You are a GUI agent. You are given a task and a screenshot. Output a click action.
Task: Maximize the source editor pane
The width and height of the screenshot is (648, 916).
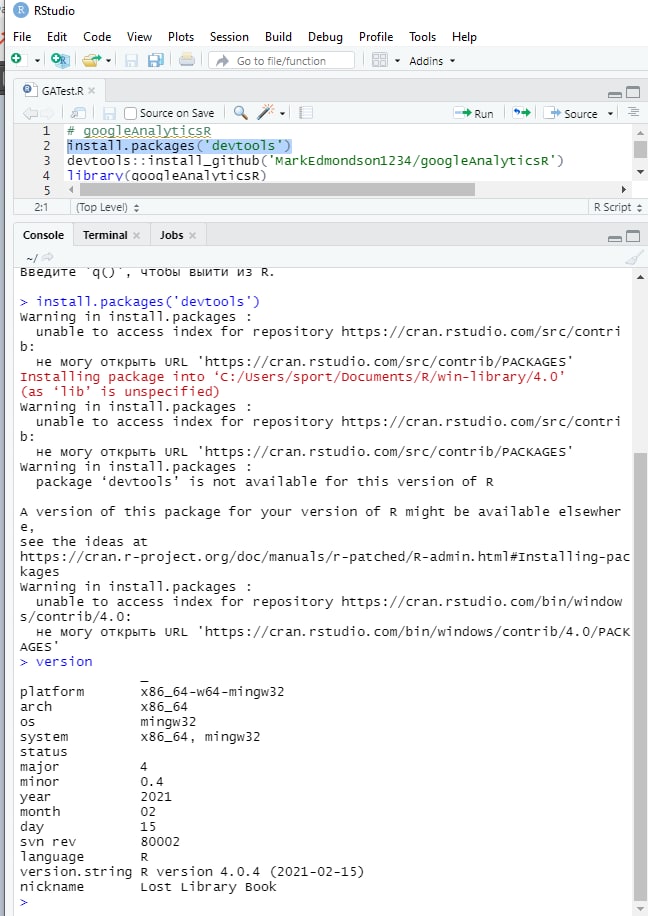[633, 92]
